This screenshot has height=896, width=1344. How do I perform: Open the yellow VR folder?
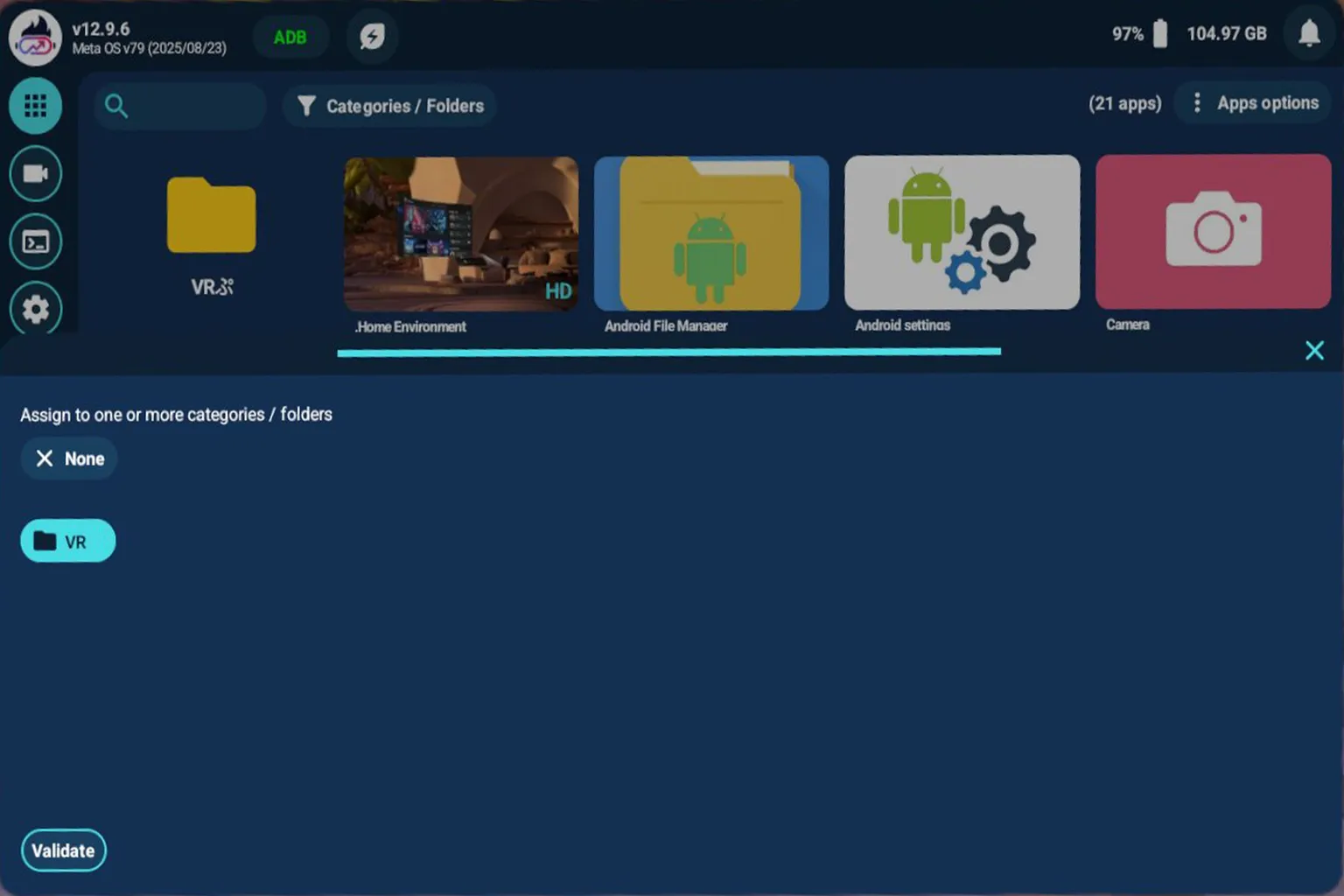coord(210,217)
